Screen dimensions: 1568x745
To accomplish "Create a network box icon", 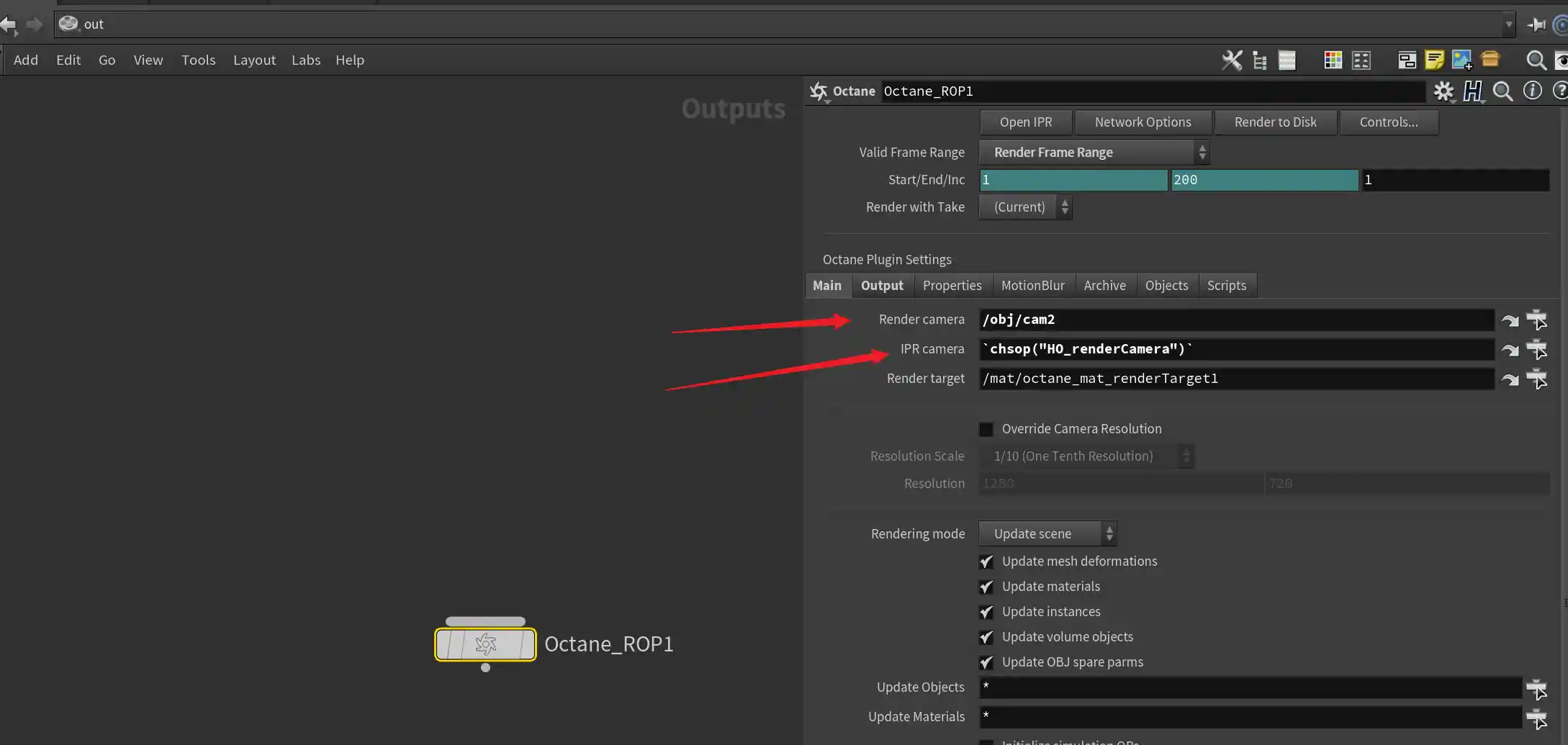I will click(1407, 60).
